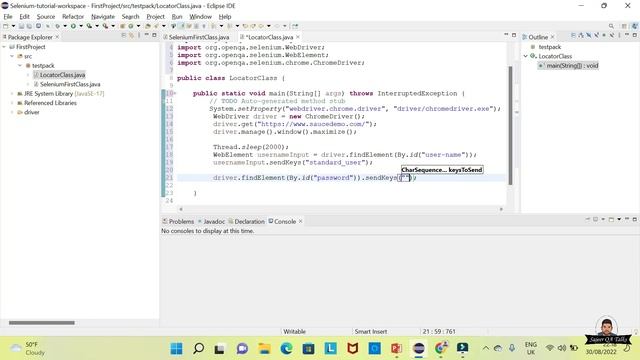640x360 pixels.
Task: Expand the JRE System Library node
Action: (x=12, y=93)
